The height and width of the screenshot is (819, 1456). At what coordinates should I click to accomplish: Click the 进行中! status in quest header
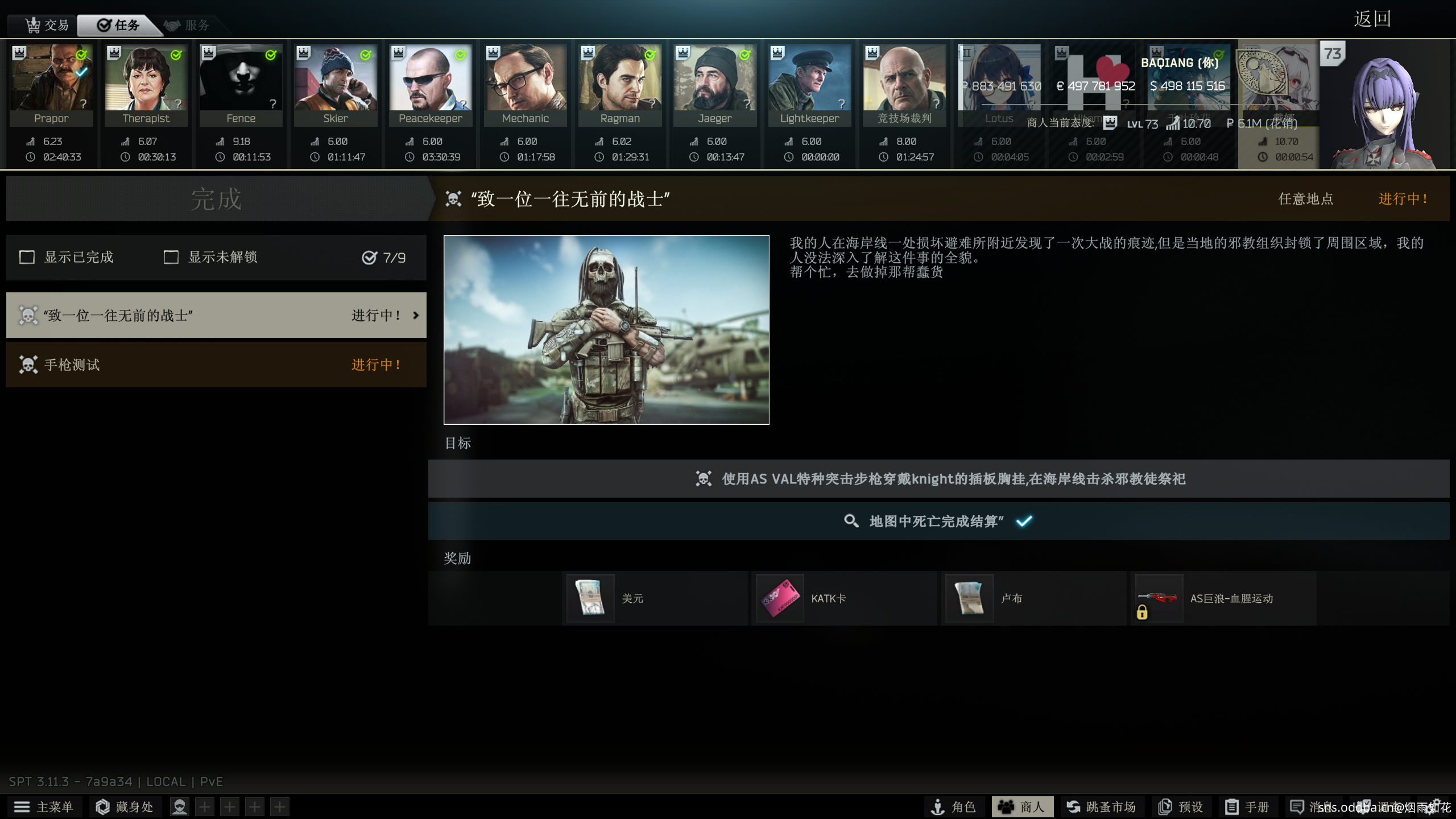tap(1403, 198)
